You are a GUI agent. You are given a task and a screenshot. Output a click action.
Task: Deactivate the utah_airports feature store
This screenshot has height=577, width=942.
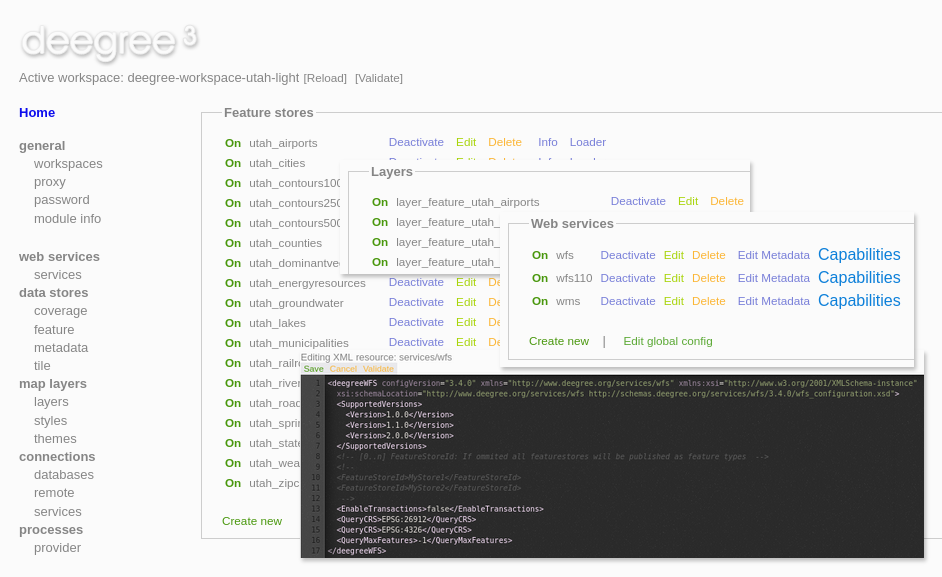click(416, 142)
